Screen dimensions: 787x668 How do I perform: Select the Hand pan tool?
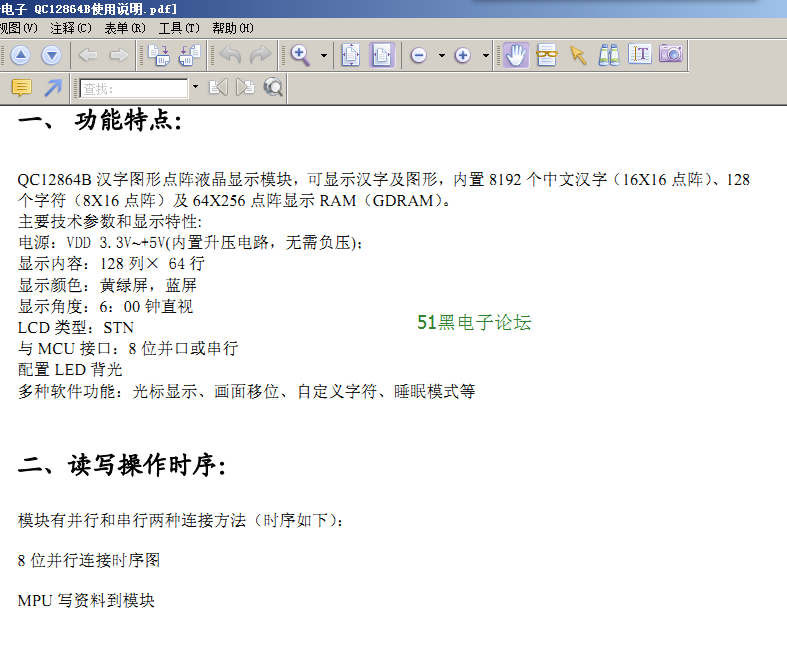click(x=516, y=55)
